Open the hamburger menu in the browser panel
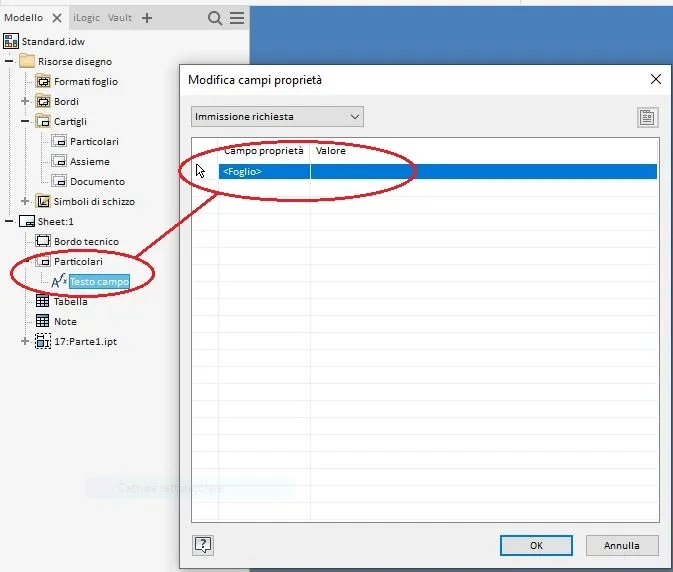This screenshot has height=572, width=673. coord(237,18)
